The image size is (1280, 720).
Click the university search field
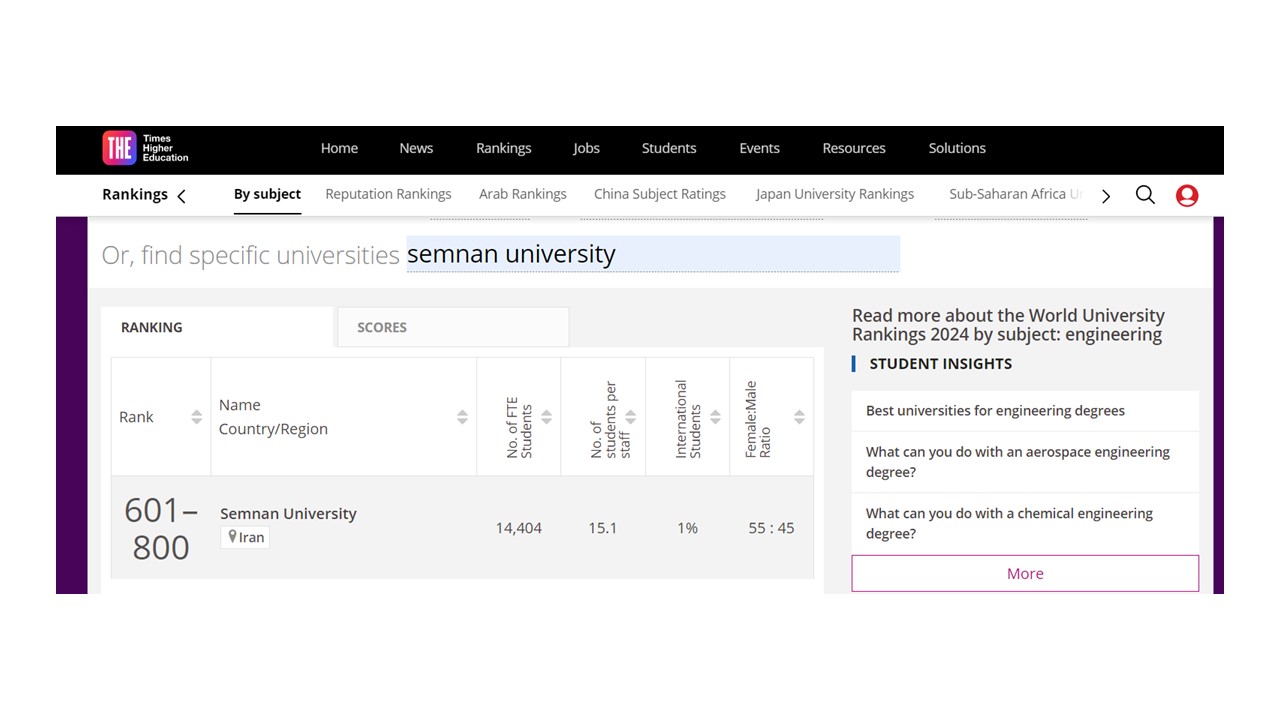653,254
